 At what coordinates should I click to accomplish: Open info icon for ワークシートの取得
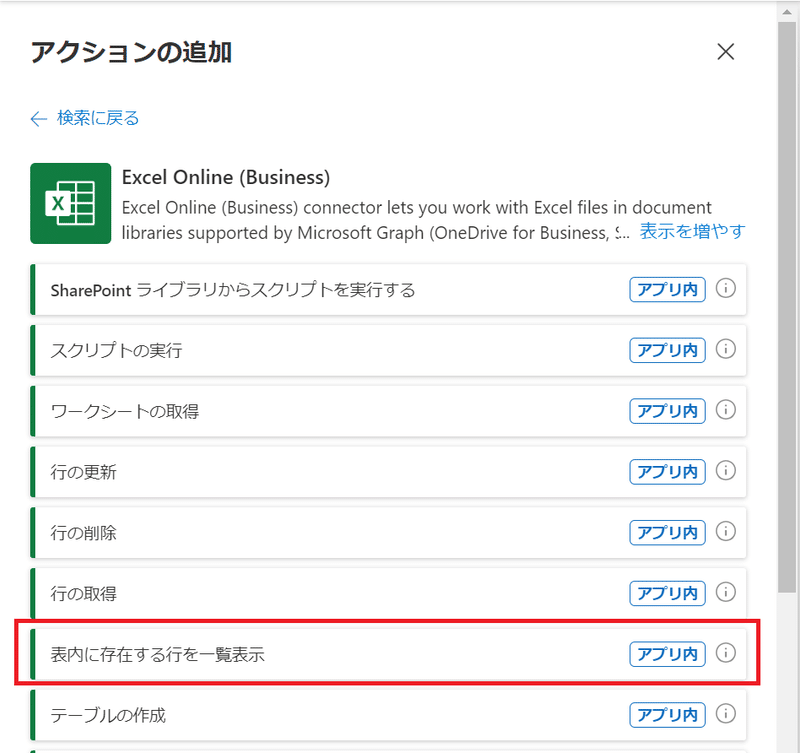click(x=726, y=410)
